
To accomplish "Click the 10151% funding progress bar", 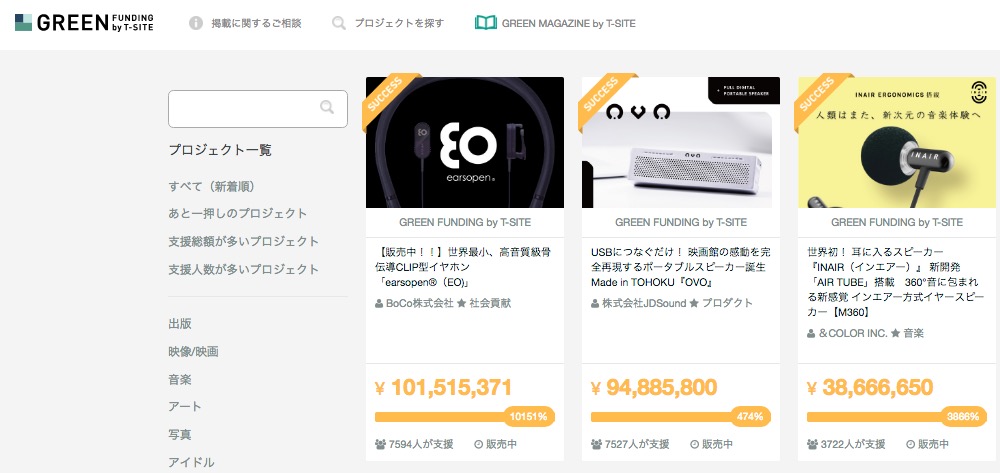I will 464,417.
